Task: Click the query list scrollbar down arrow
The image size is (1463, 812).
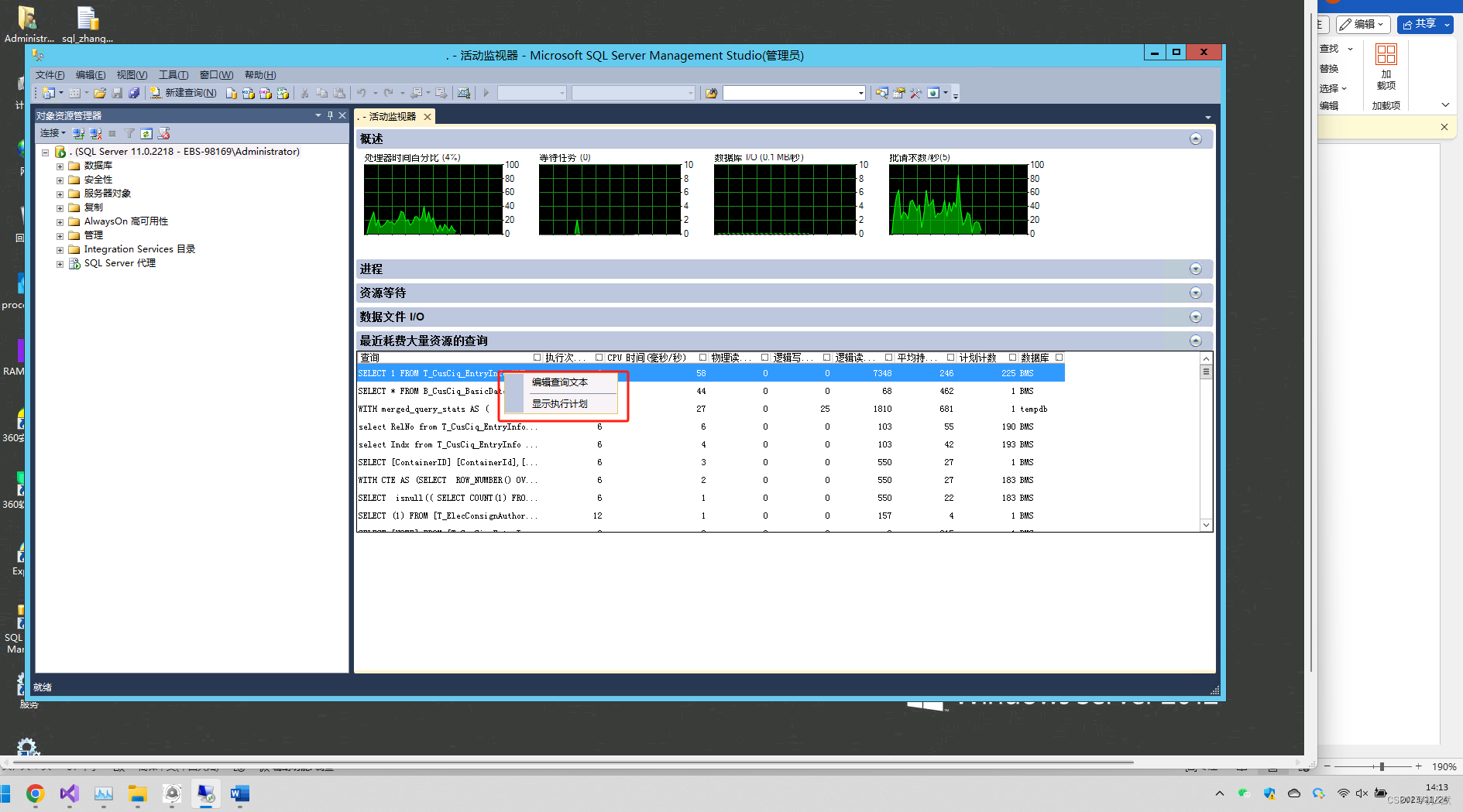Action: [x=1206, y=525]
